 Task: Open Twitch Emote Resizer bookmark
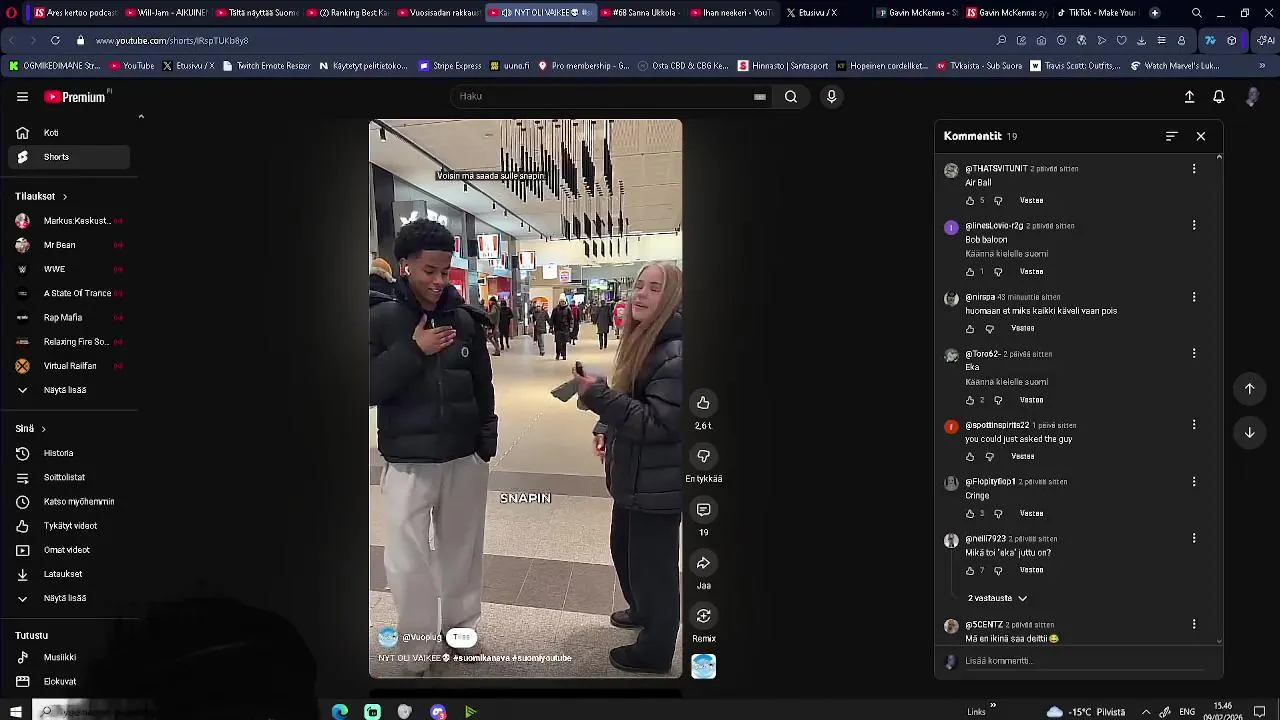click(x=267, y=66)
